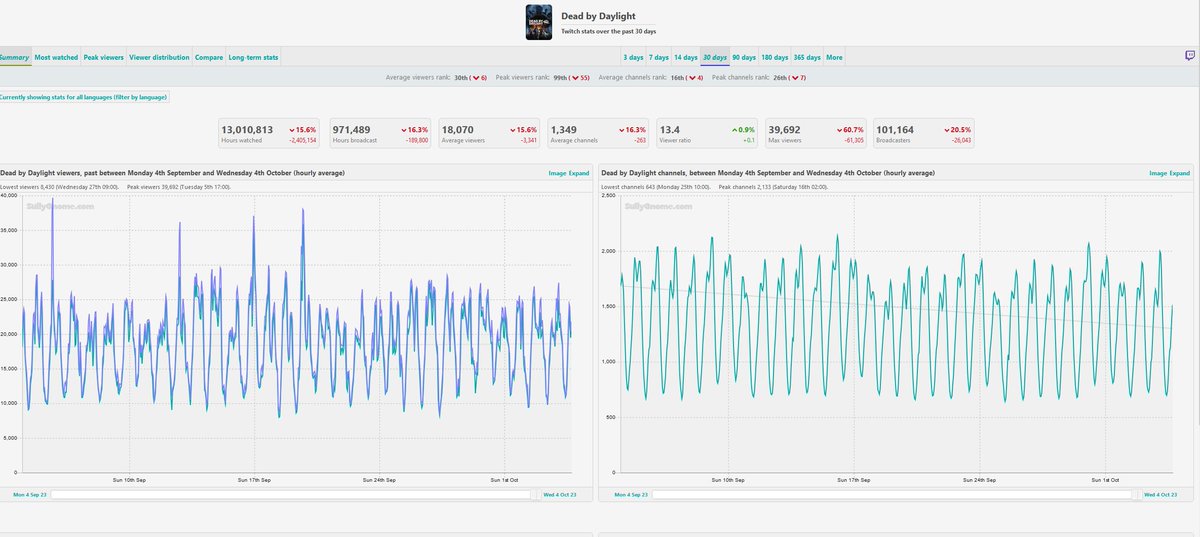The image size is (1200, 537).
Task: Click the Average channels 1,349 stat card
Action: click(x=599, y=134)
